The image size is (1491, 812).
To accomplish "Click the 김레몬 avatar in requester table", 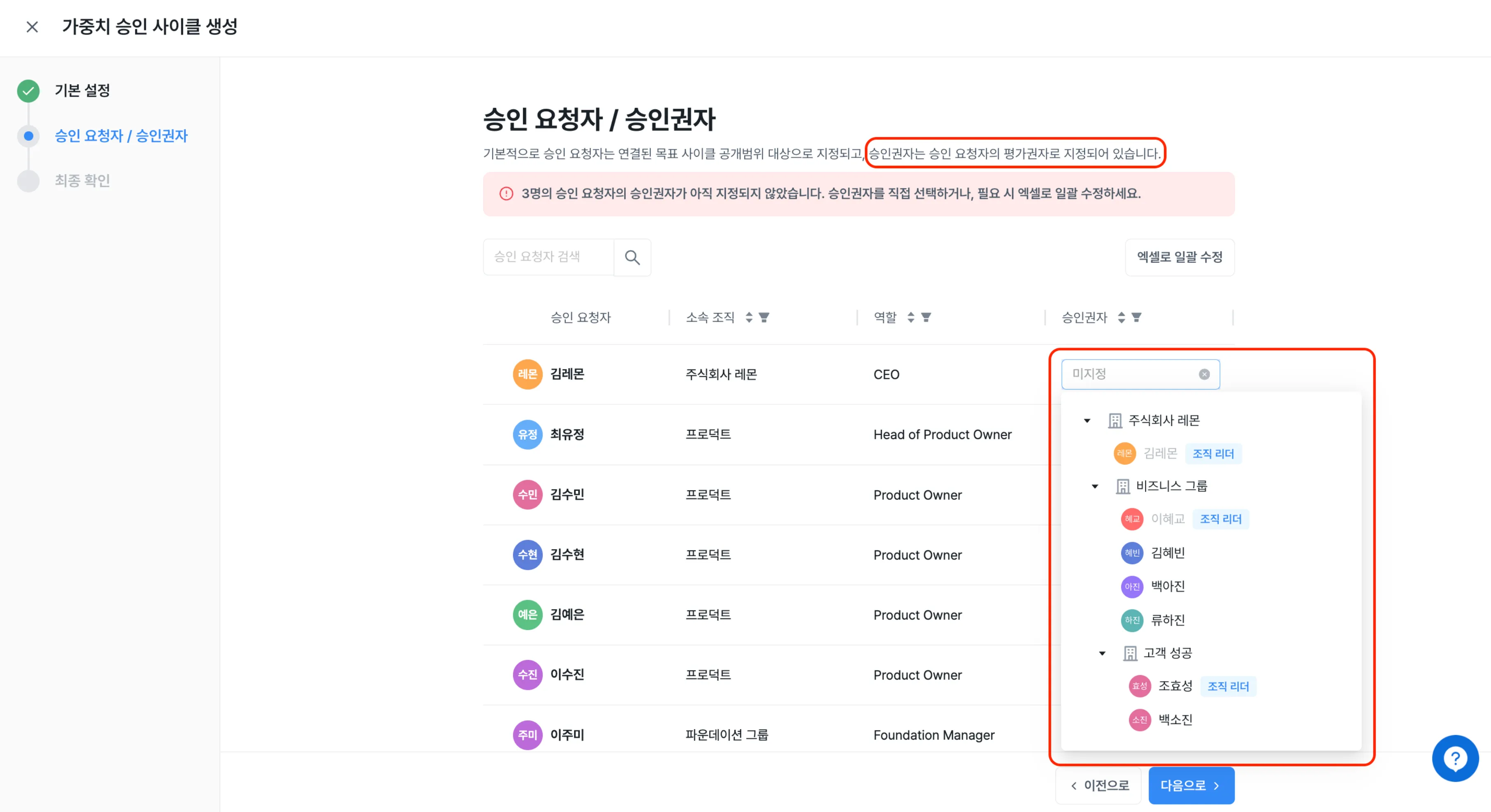I will point(527,374).
